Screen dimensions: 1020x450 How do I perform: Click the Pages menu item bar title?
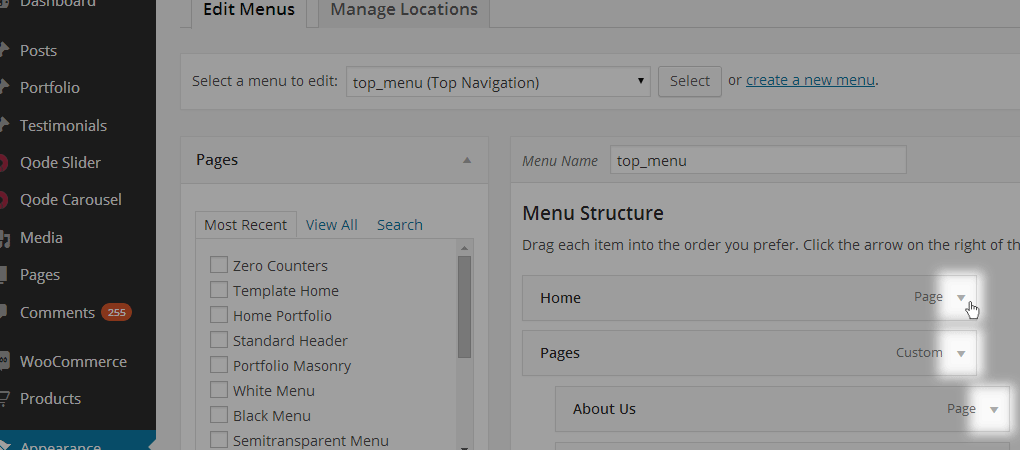559,353
